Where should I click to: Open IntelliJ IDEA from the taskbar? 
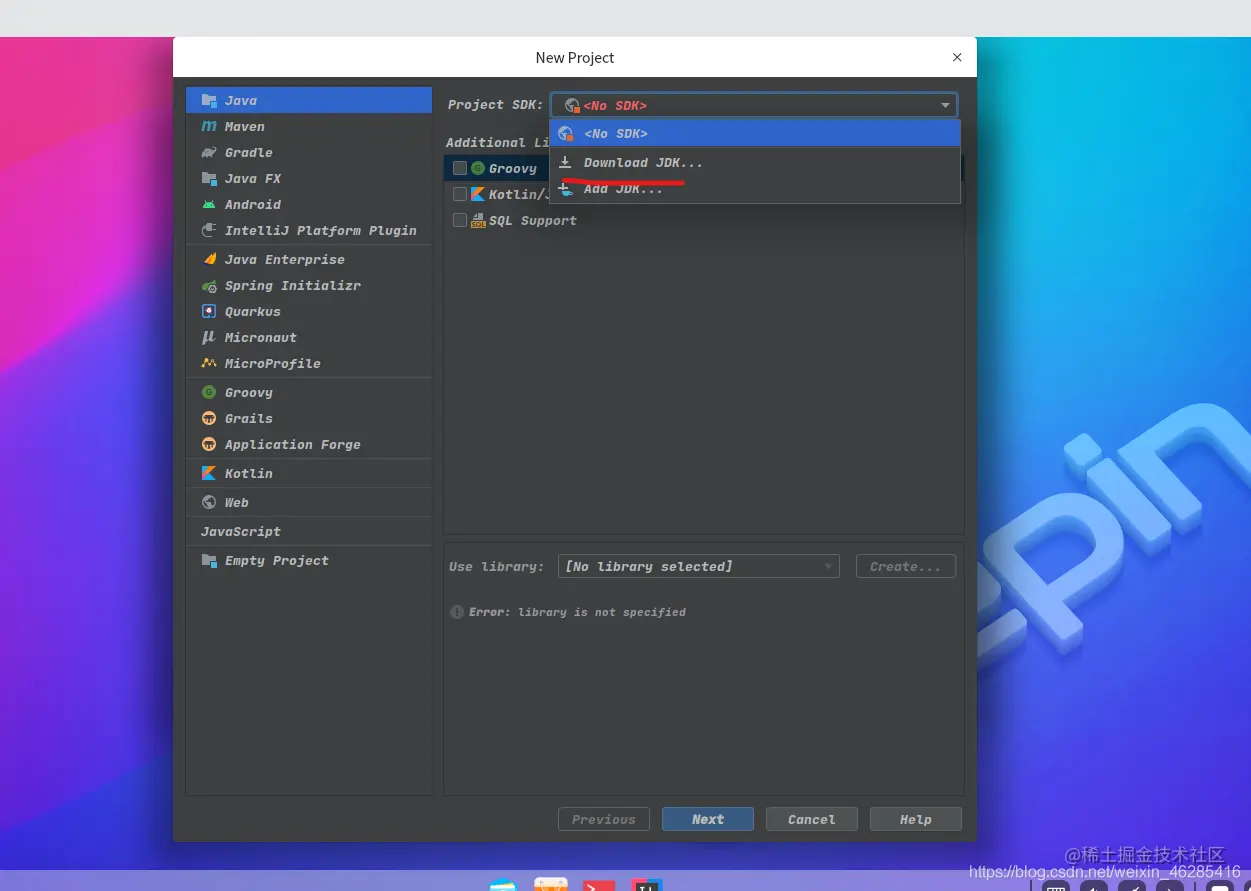647,885
